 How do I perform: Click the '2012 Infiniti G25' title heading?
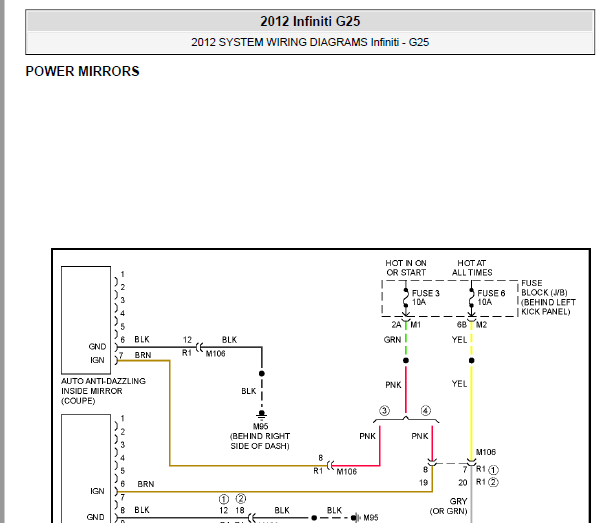[x=310, y=21]
